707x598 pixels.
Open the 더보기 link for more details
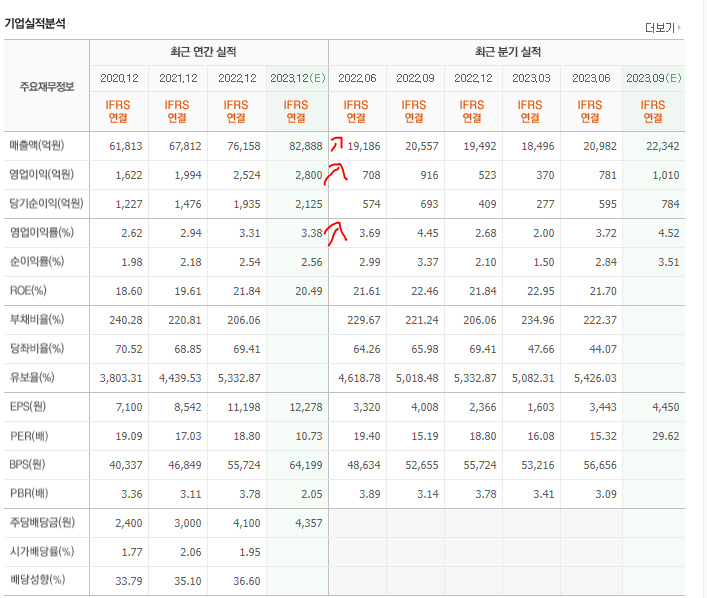[663, 28]
